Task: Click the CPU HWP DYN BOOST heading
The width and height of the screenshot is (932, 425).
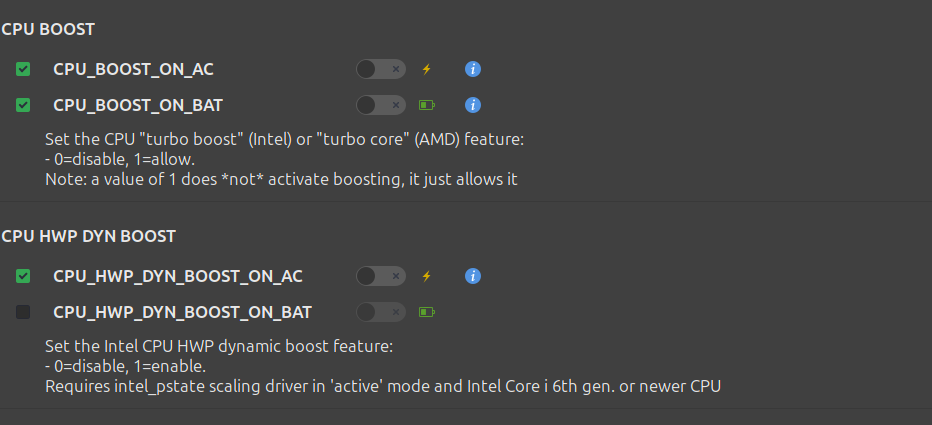Action: 88,236
